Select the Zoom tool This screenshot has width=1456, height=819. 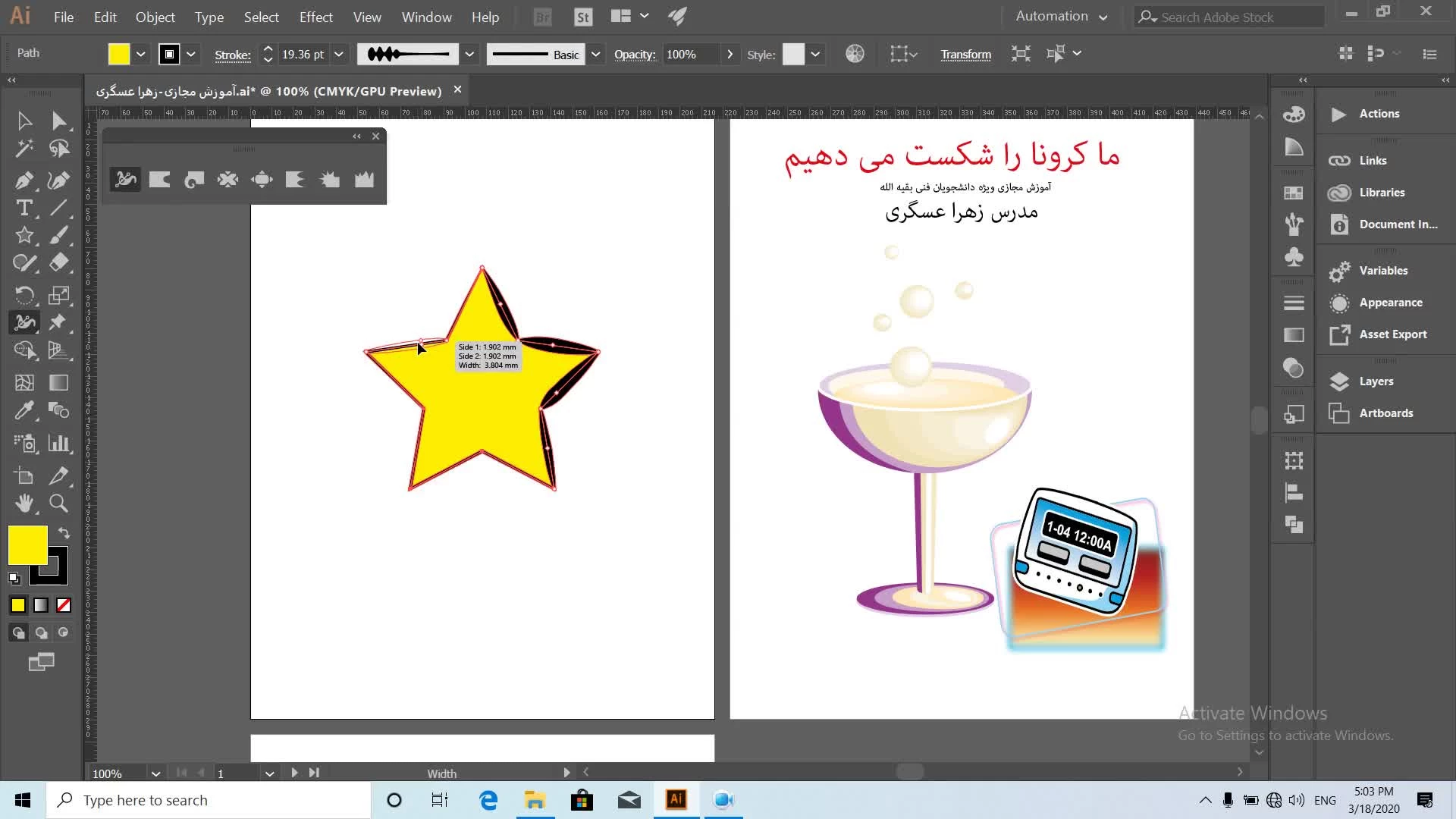(x=58, y=504)
